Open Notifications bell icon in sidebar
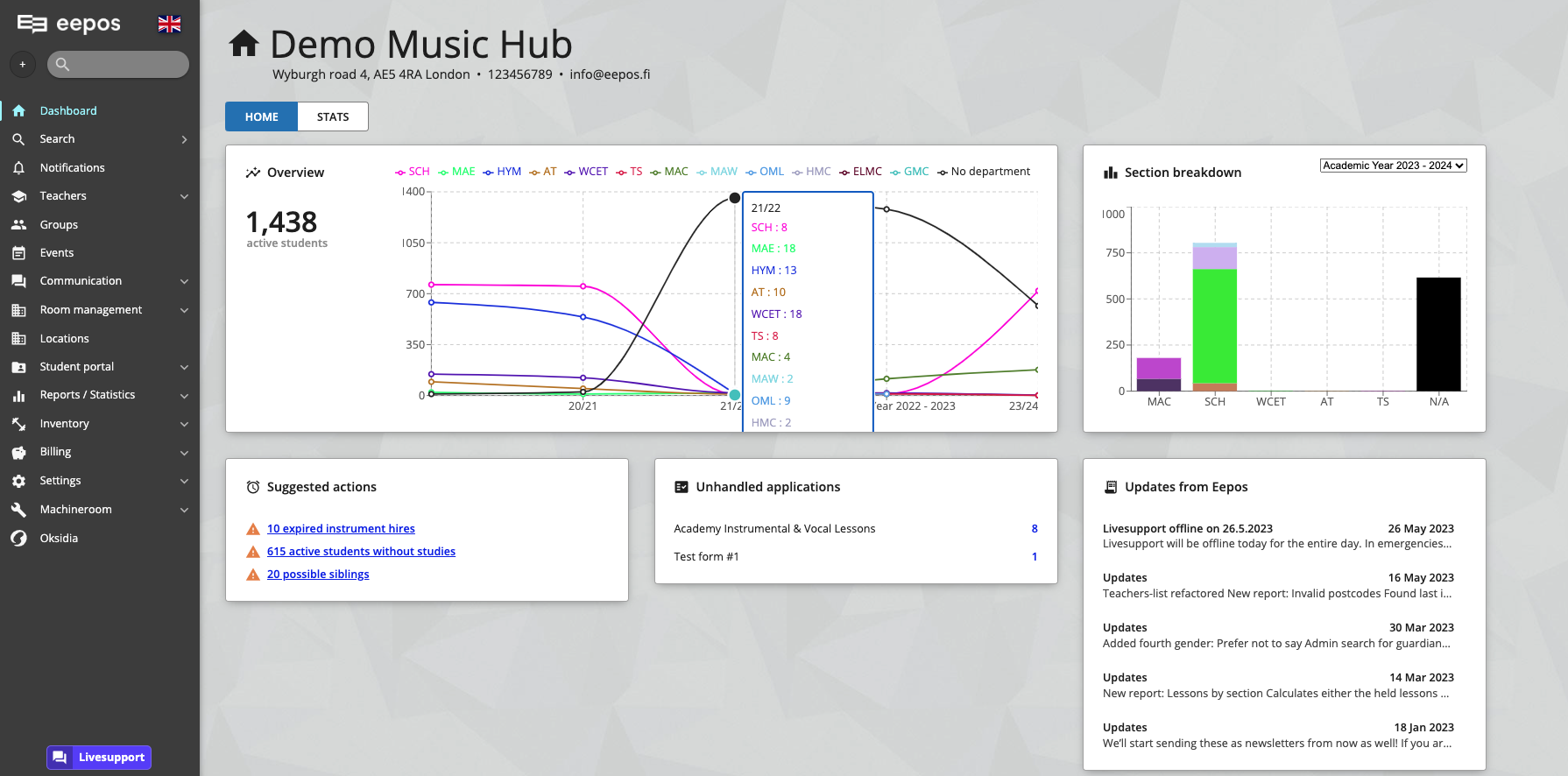The width and height of the screenshot is (1568, 776). click(x=18, y=168)
